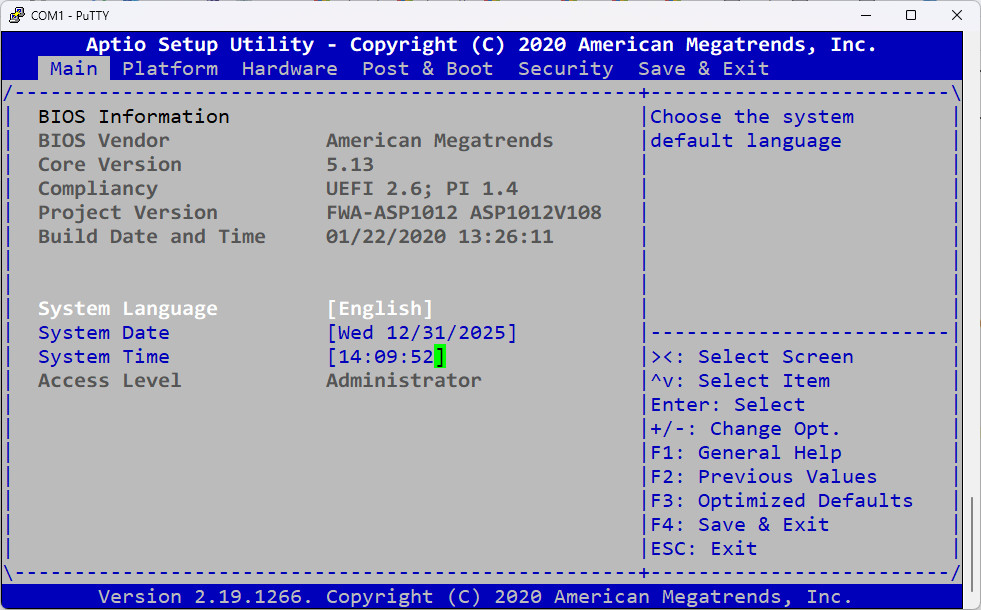
Task: Click the F4: Save & Exit hint
Action: tap(740, 524)
